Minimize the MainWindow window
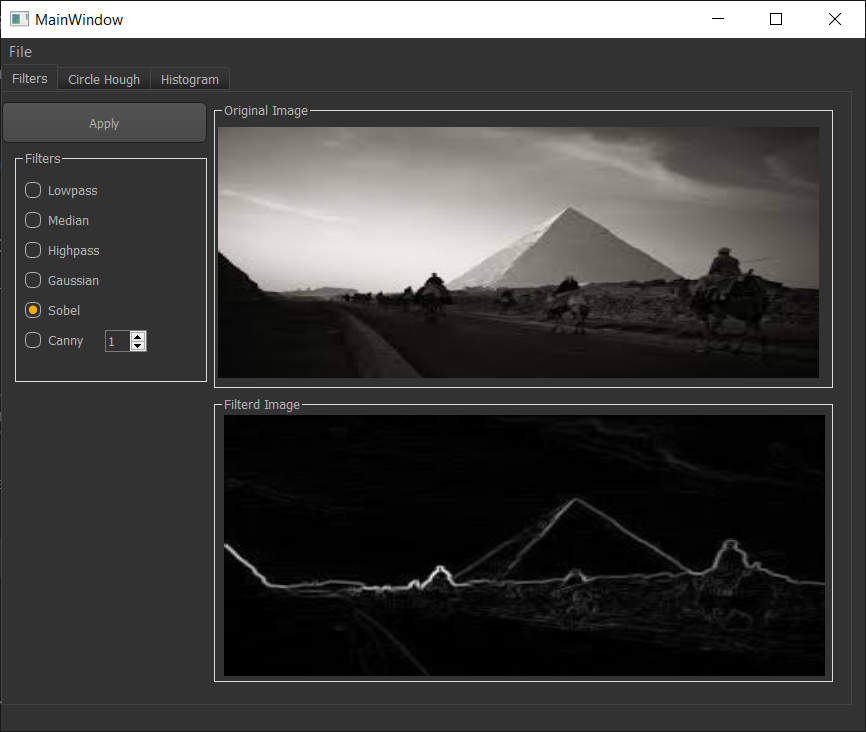Screen dimensions: 866x732 [718, 19]
